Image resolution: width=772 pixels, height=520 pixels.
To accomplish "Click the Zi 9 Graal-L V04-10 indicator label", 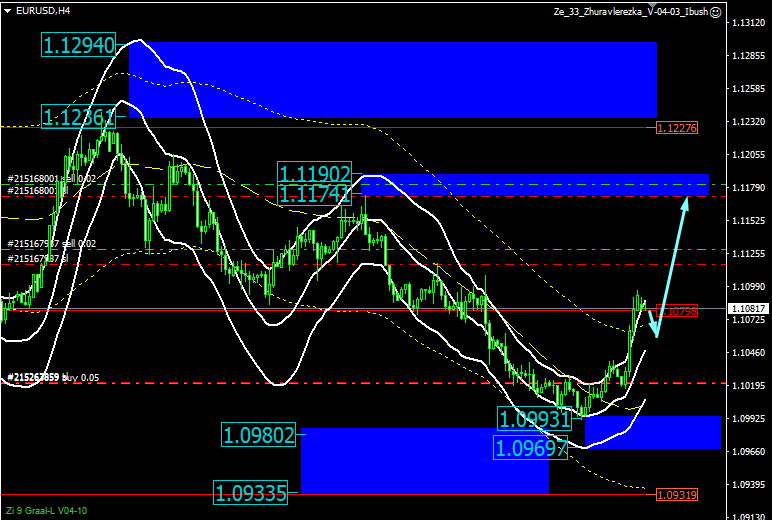I will [46, 510].
